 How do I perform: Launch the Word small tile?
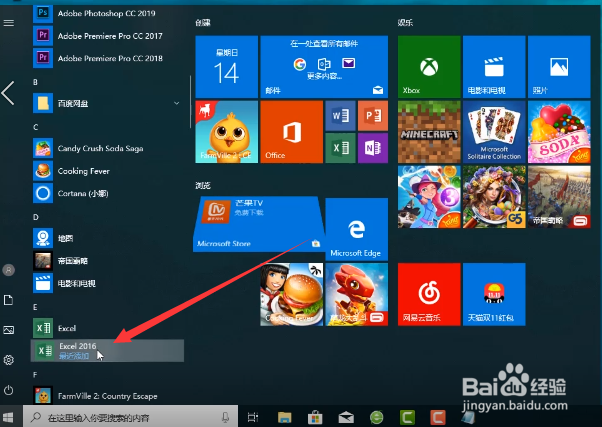(x=340, y=116)
